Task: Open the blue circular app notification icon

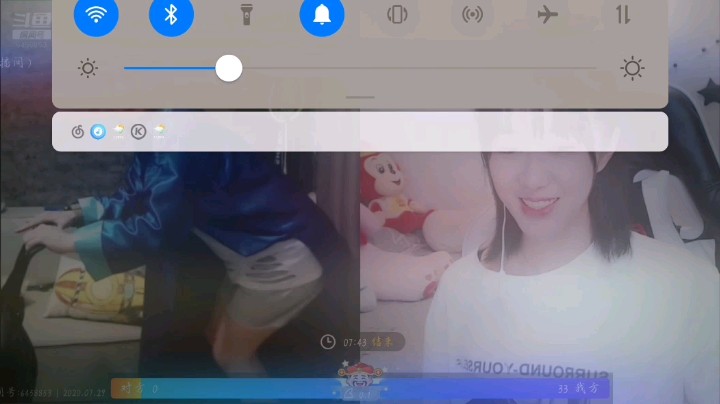Action: click(98, 132)
